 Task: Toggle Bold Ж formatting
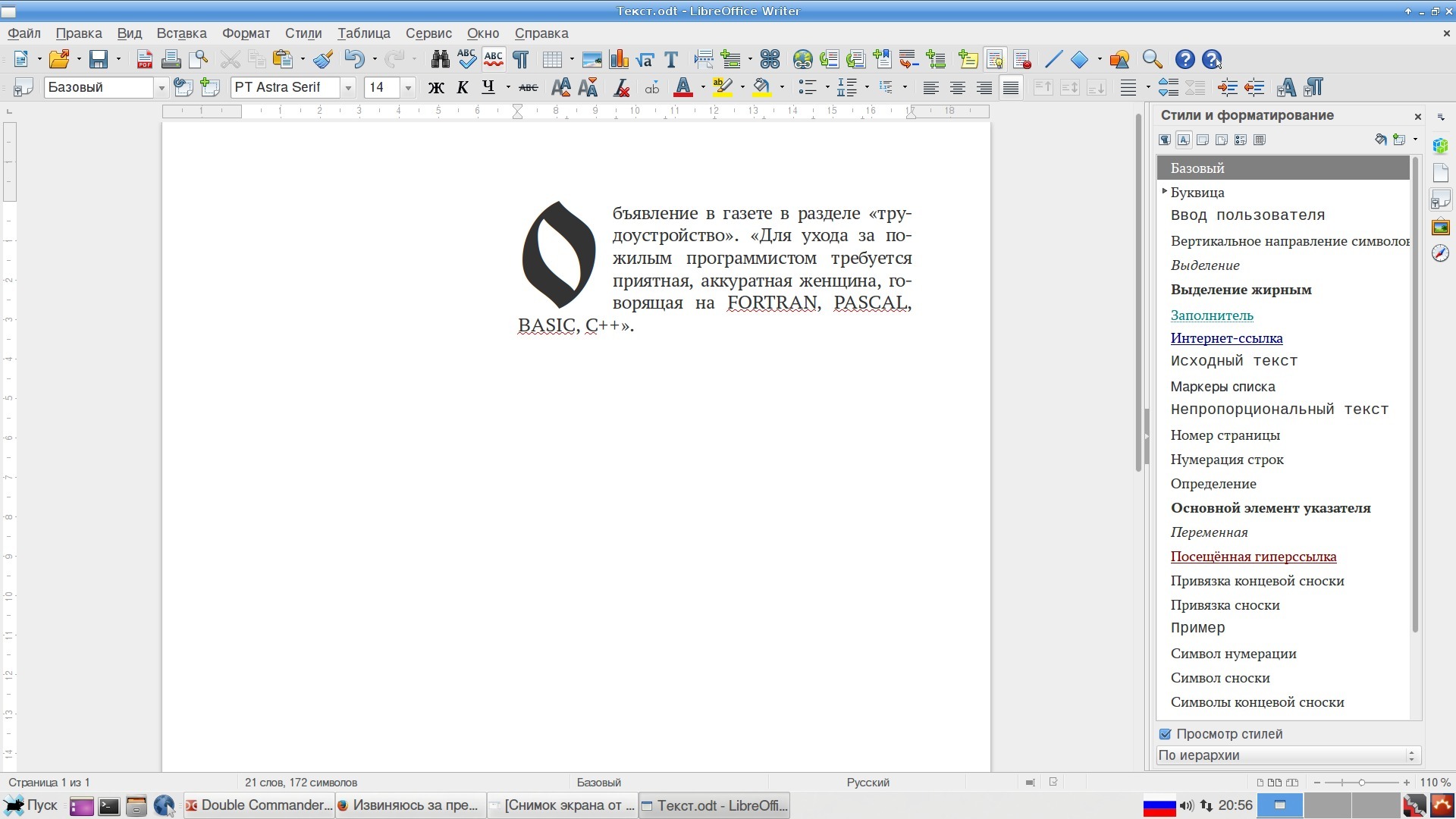pos(436,87)
